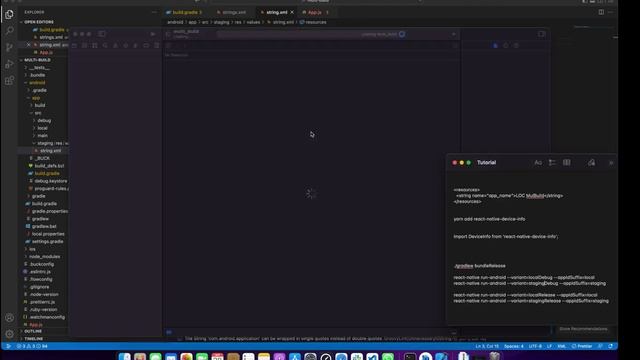This screenshot has width=640, height=360.
Task: Open settings.gradle in the explorer
Action: pos(47,241)
